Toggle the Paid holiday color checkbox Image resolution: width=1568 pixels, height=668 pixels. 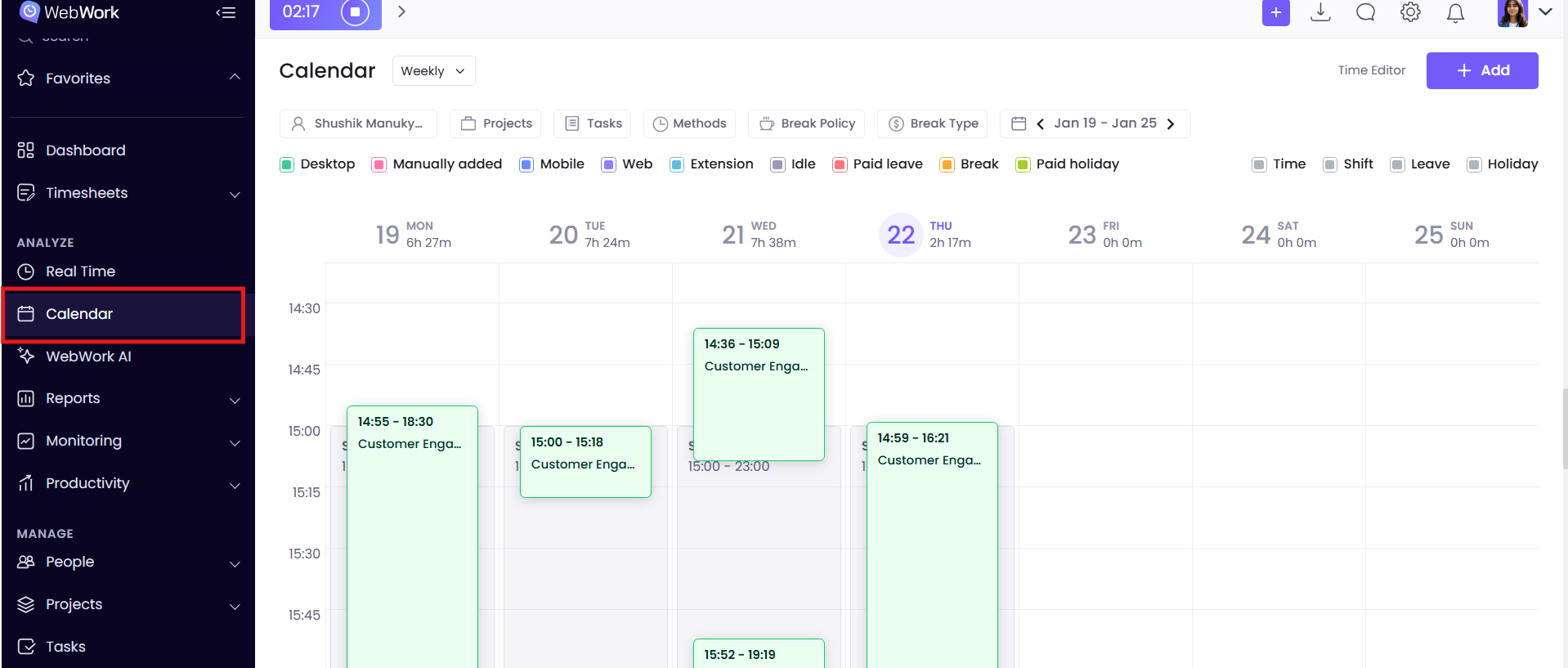[1023, 164]
